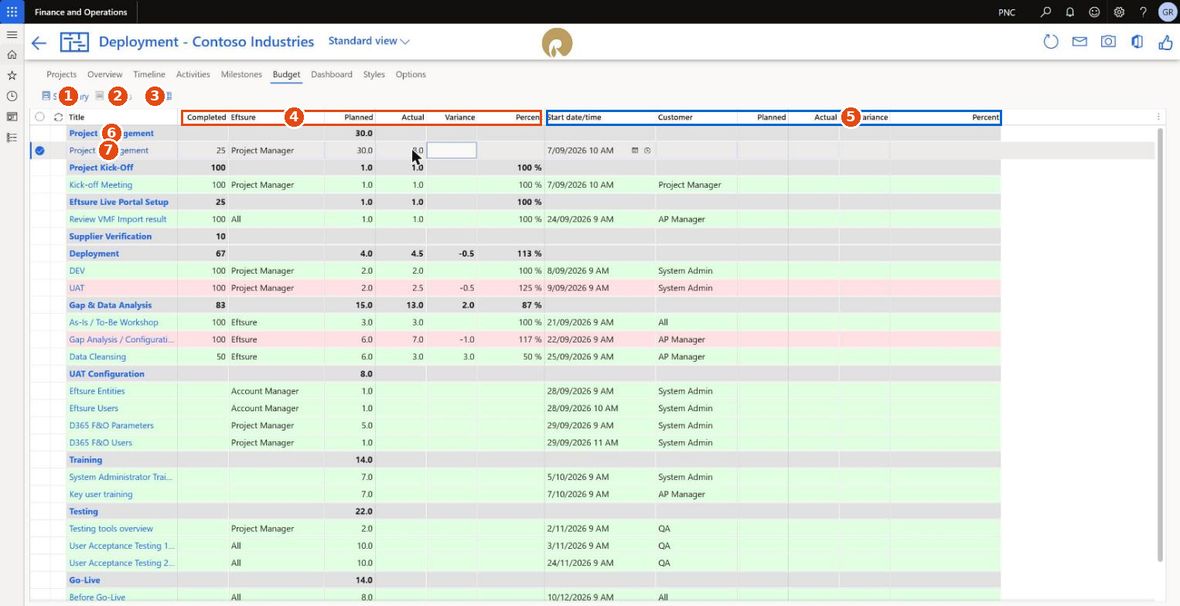Screen dimensions: 1180x606
Task: Click the grid refresh icon beside Title header
Action: [58, 117]
